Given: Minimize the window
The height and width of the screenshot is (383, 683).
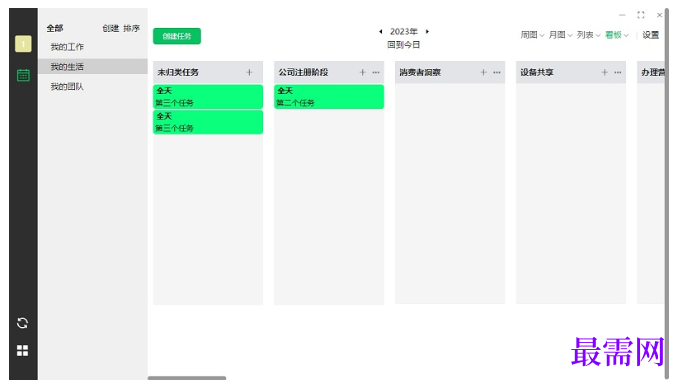Looking at the screenshot, I should click(x=622, y=15).
